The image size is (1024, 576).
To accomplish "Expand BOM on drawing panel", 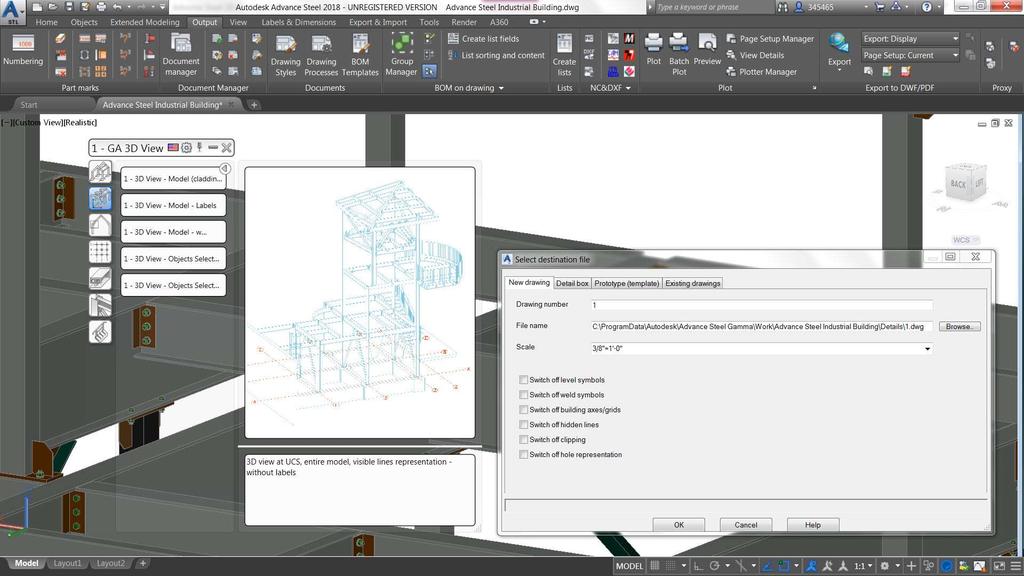I will 469,88.
